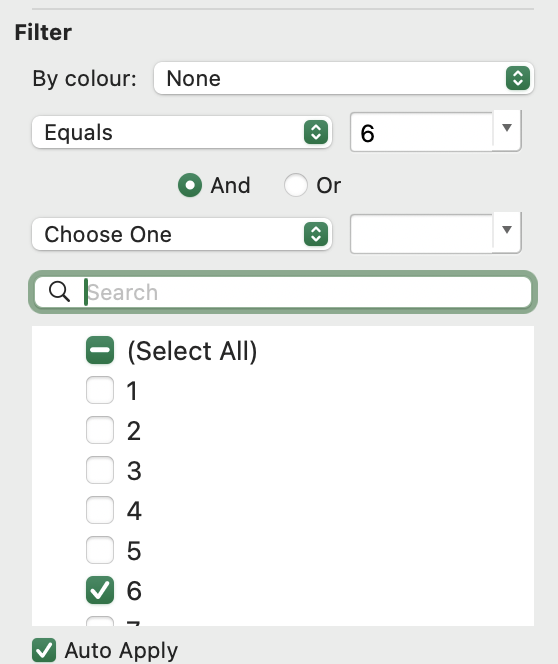Click the first criteria value field containing 6
Image resolution: width=558 pixels, height=664 pixels.
pos(422,132)
